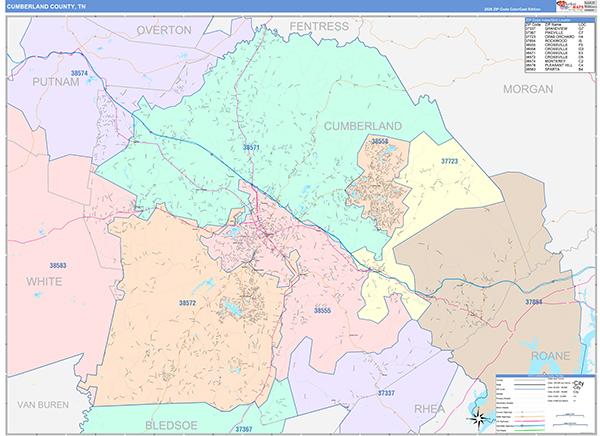Select the OVERTON county label
Viewport: 600px width, 436px height.
pyautogui.click(x=164, y=30)
